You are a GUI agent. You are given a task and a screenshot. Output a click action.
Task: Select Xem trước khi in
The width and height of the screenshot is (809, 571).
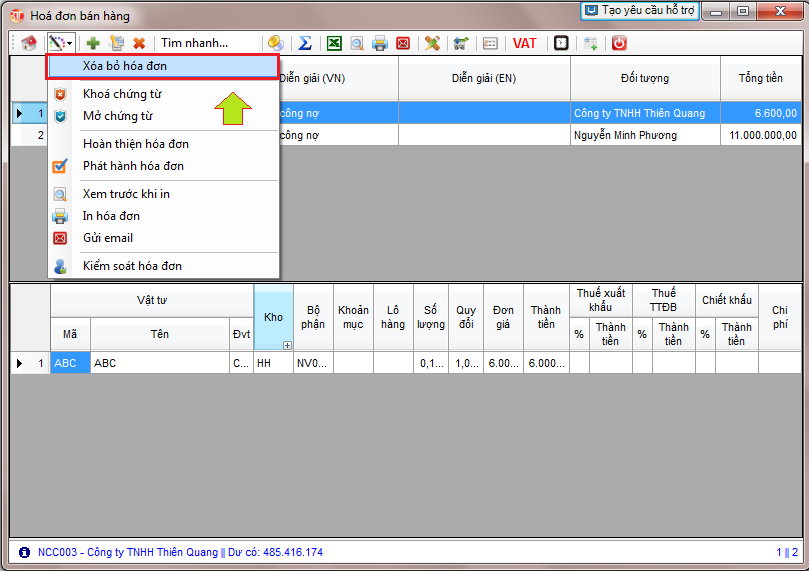163,194
